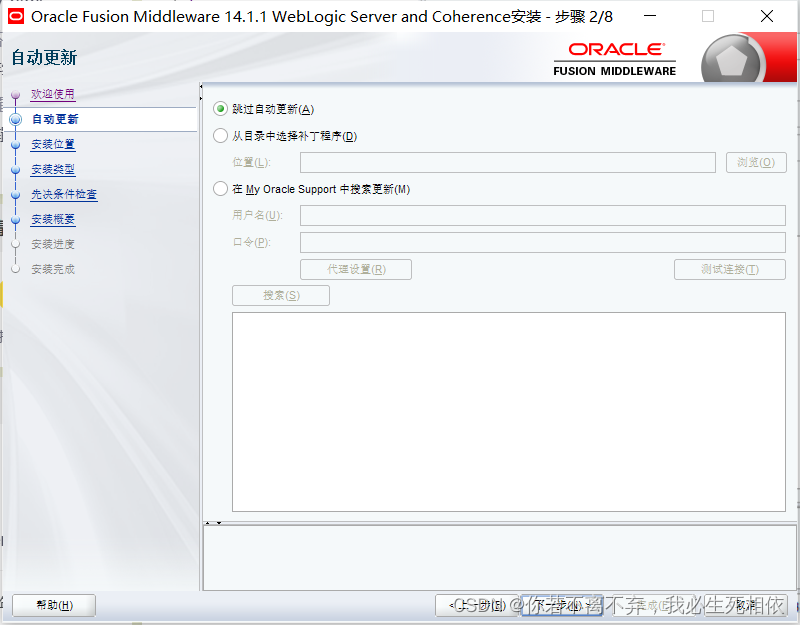Go back with the 上一步(B) button
800x625 pixels.
(477, 606)
